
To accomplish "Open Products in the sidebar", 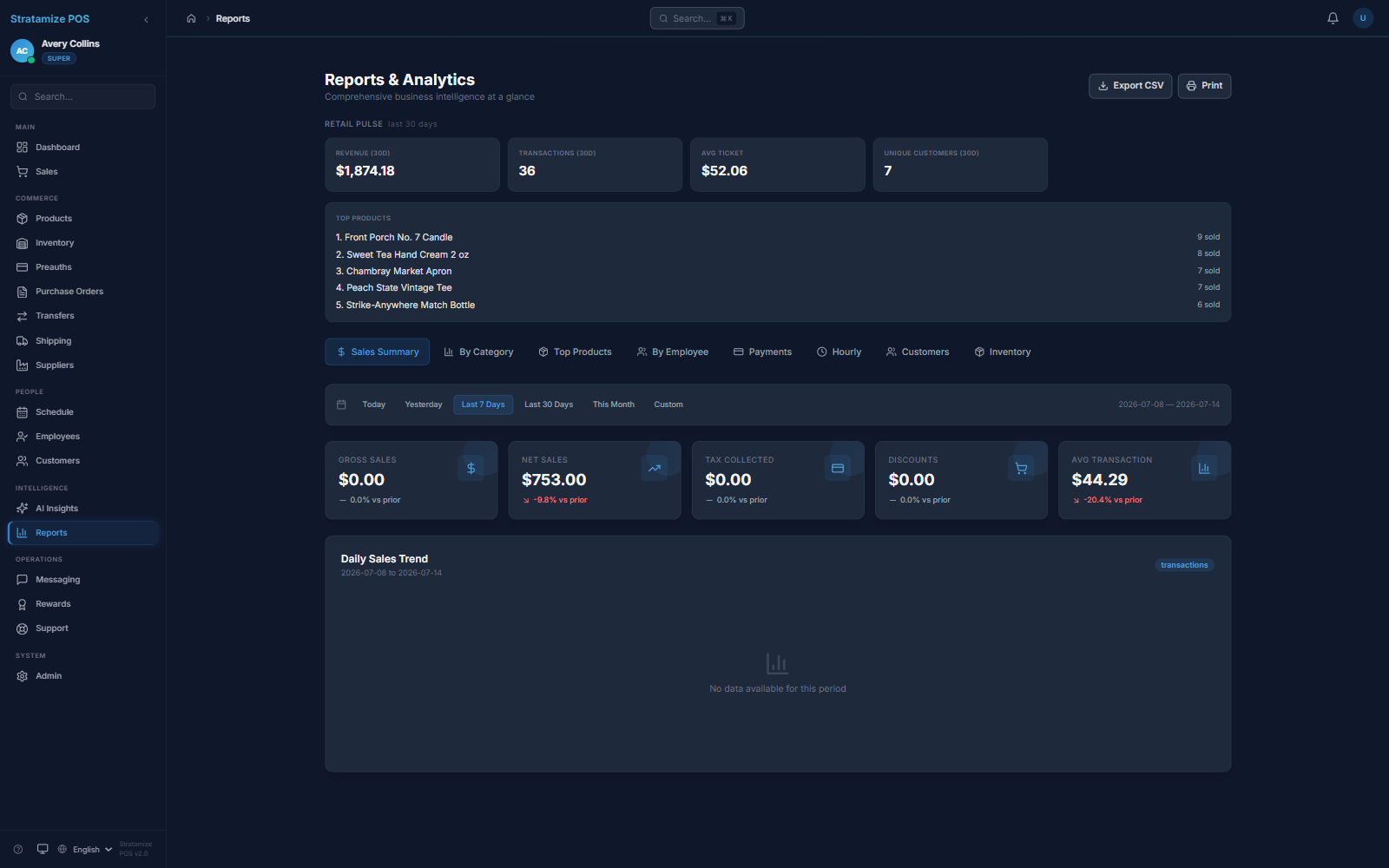I will [83, 219].
